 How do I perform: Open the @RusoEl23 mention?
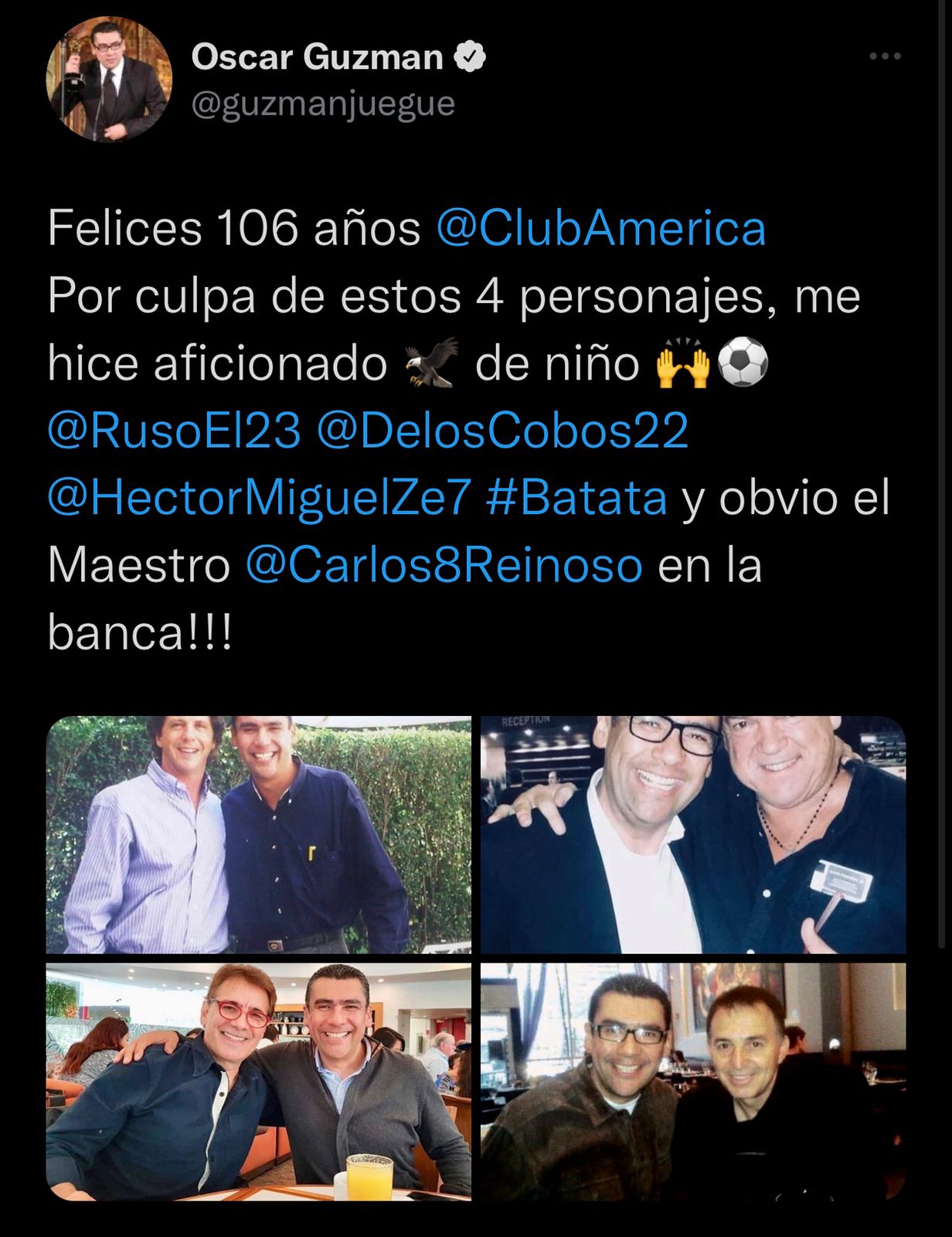[174, 431]
